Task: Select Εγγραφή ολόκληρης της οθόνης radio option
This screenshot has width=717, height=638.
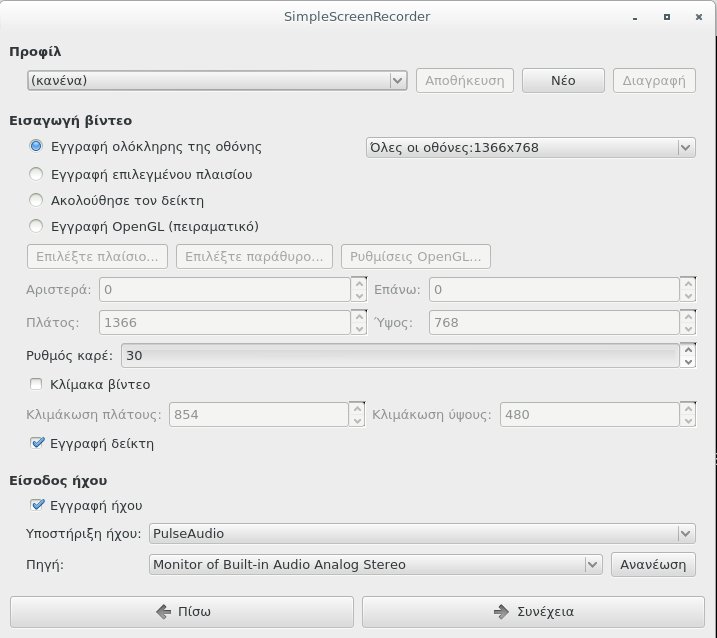Action: tap(37, 146)
